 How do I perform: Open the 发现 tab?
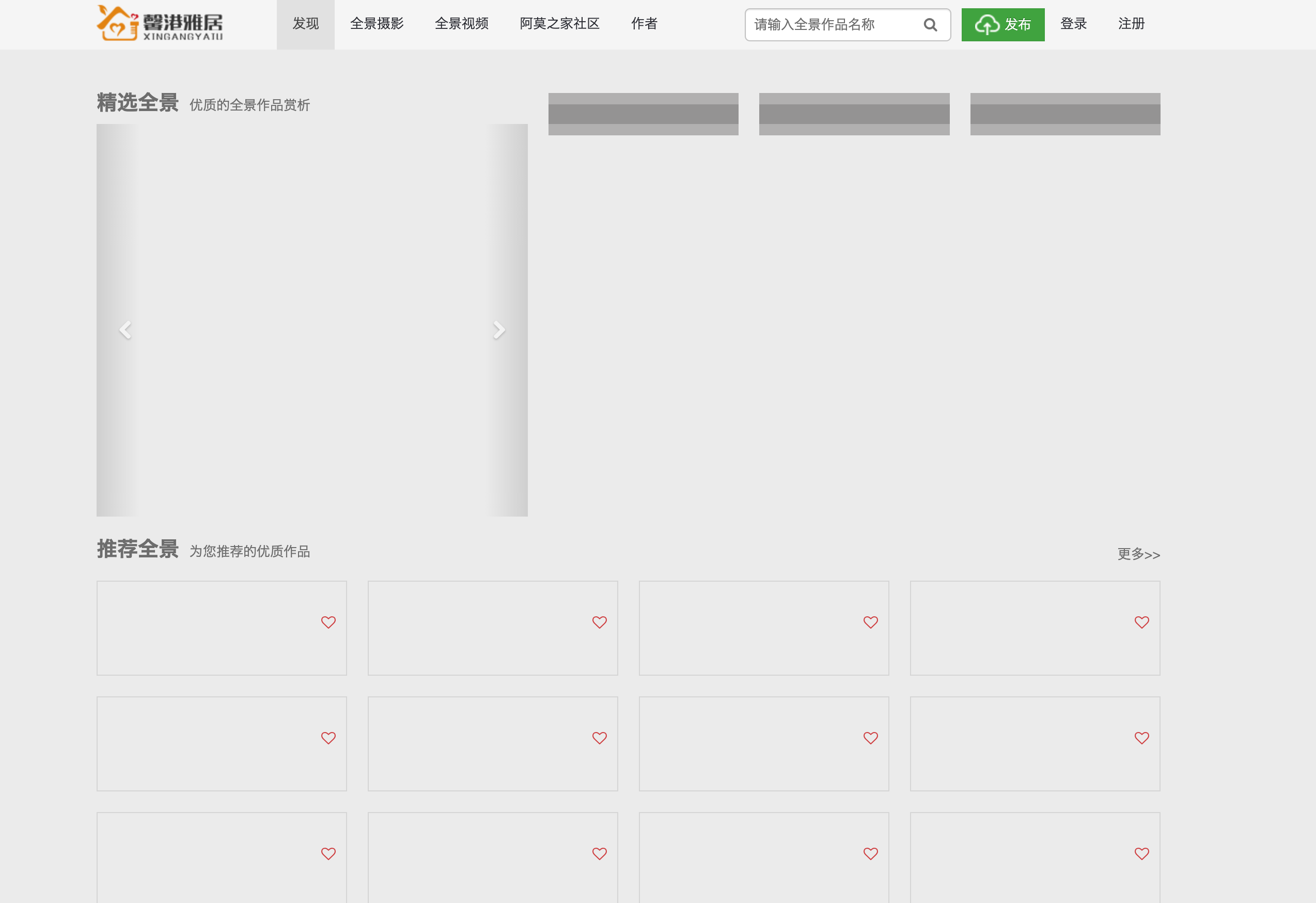click(x=306, y=24)
